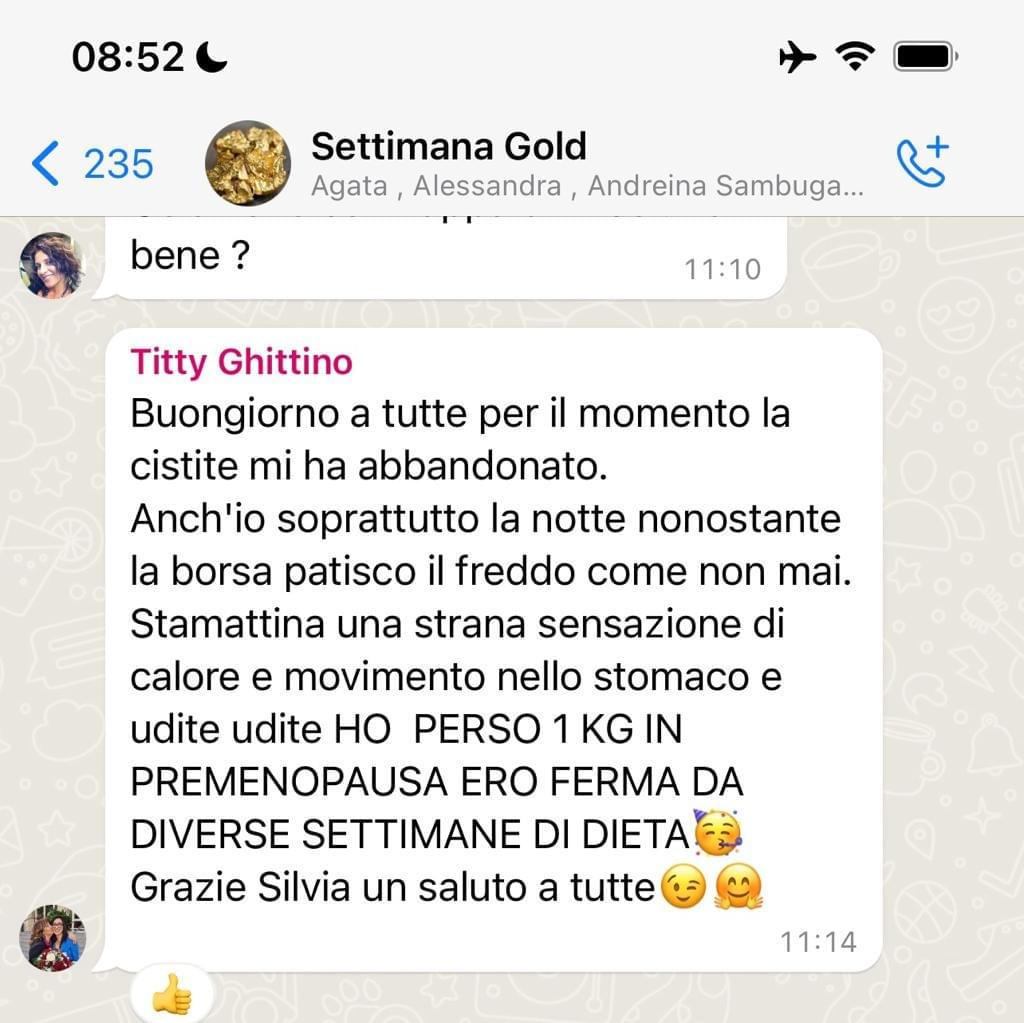Open Settimana Gold group info title
The image size is (1024, 1023).
pyautogui.click(x=449, y=146)
